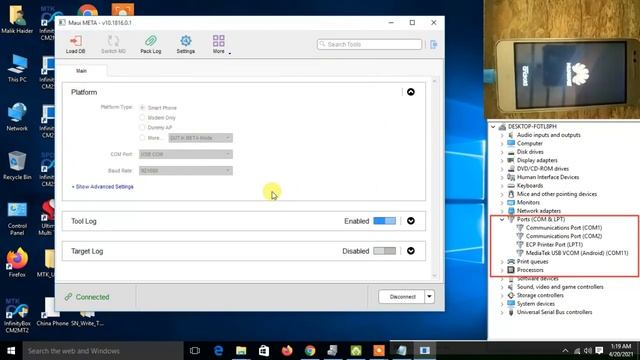Select Communications Port (COM2)
640x360 pixels.
pyautogui.click(x=564, y=236)
